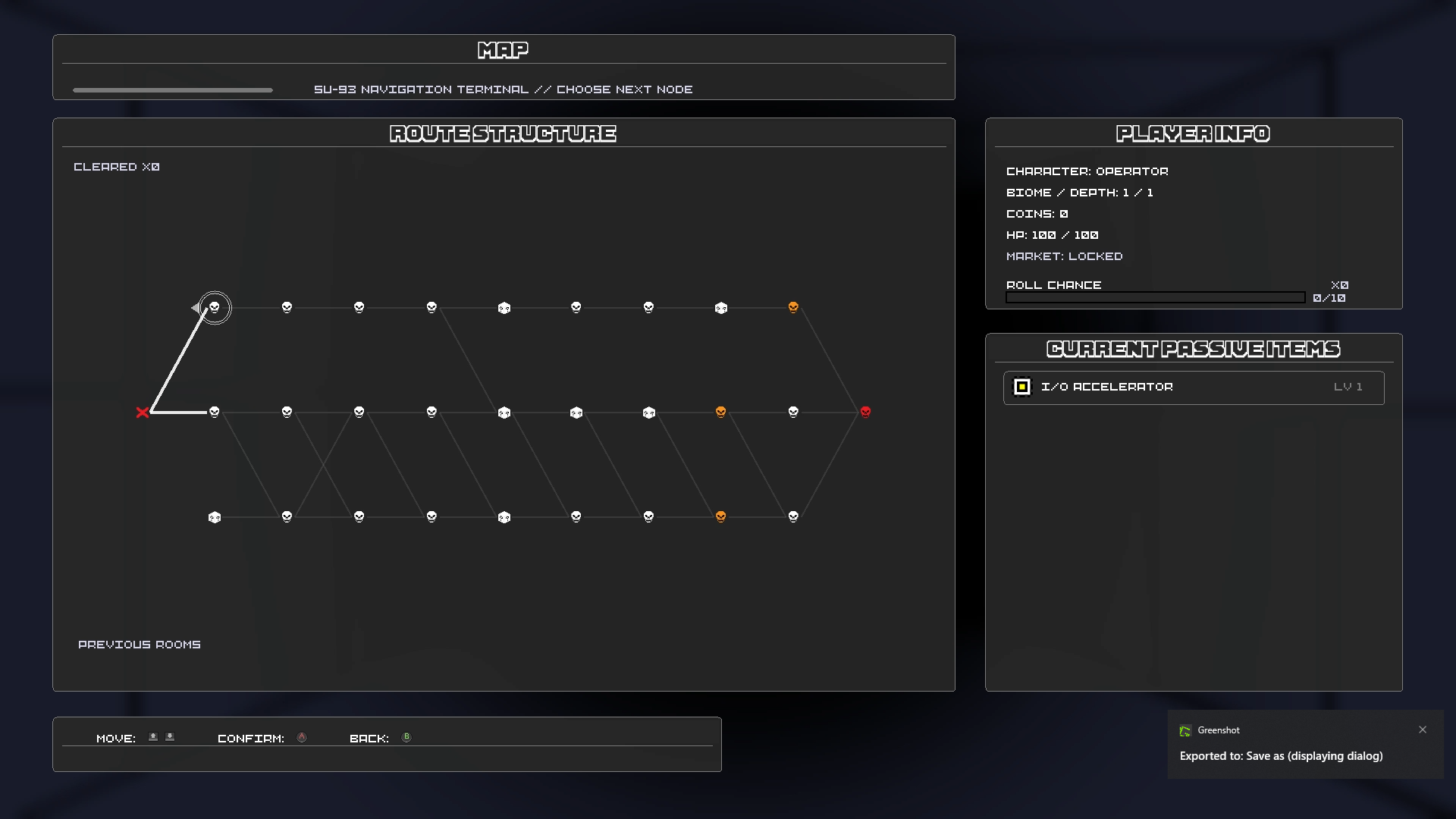Screen dimensions: 1456x819
Task: Click the second Move control glyph
Action: [x=170, y=737]
